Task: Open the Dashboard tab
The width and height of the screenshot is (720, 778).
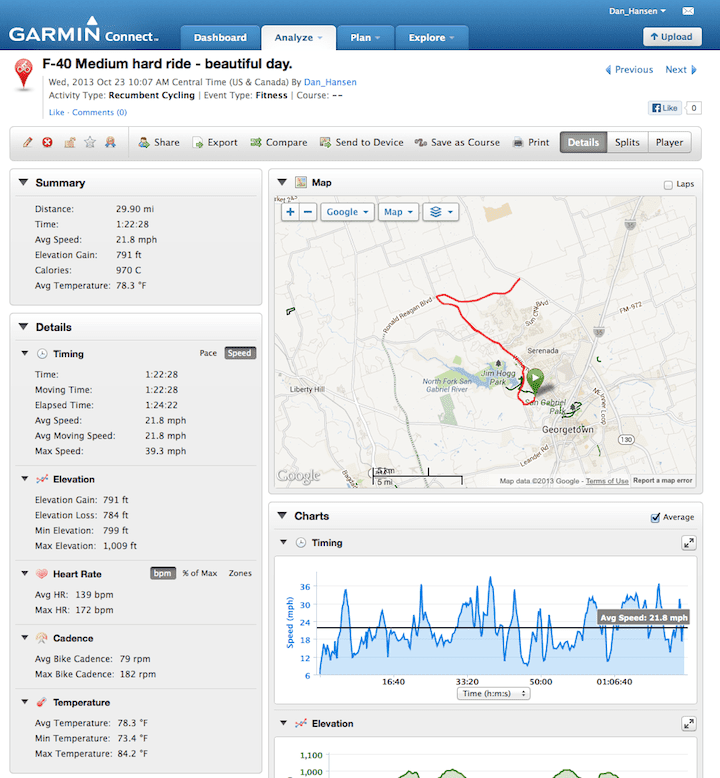Action: (x=220, y=38)
